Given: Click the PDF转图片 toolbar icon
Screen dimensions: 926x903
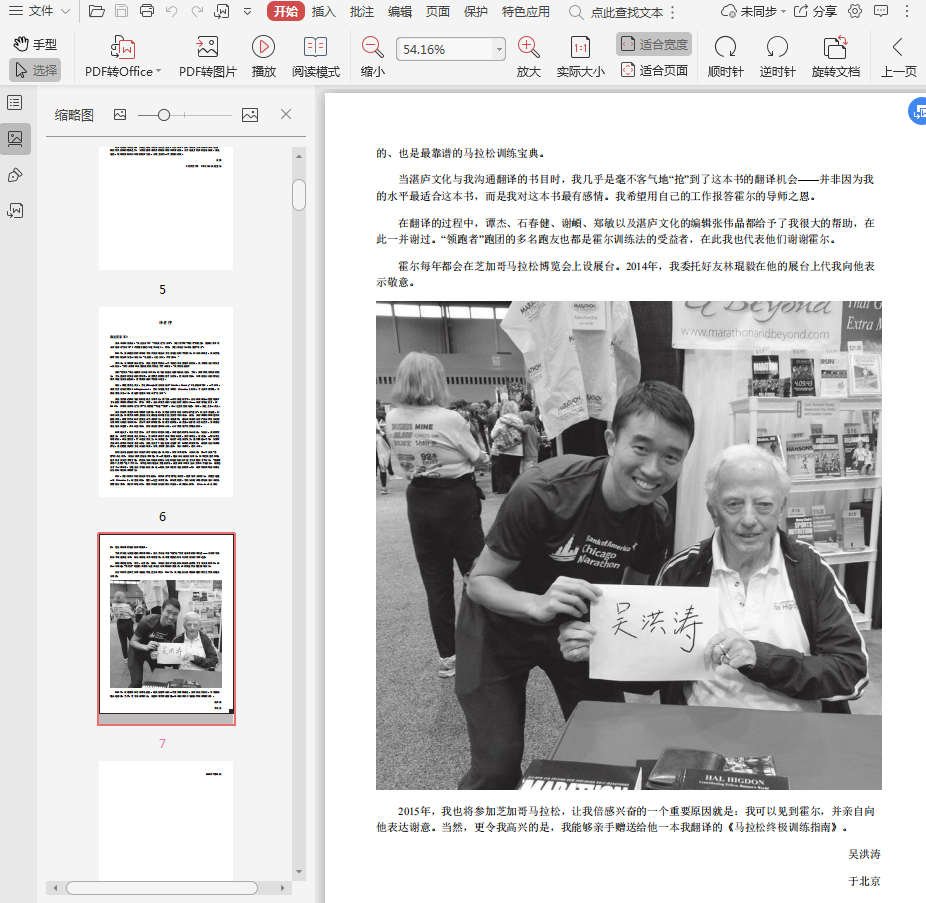Looking at the screenshot, I should tap(207, 48).
